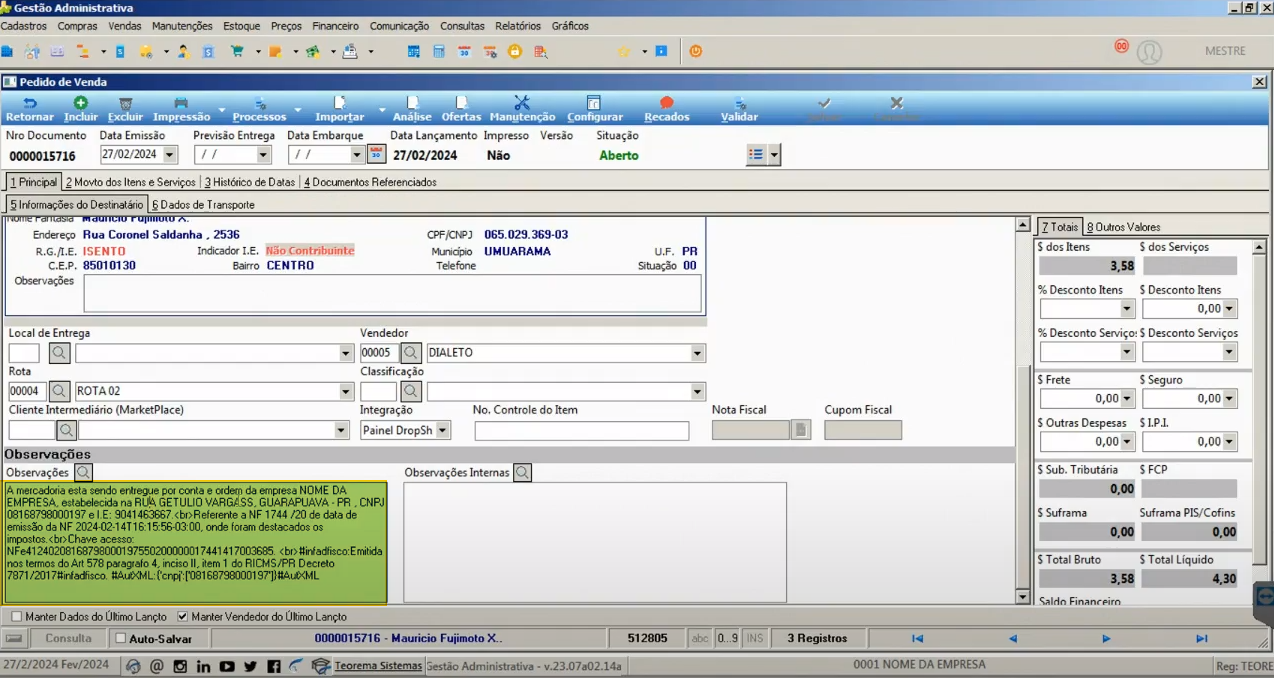Toggle the Auto-Salvar checkbox
The height and width of the screenshot is (678, 1274).
pos(121,638)
